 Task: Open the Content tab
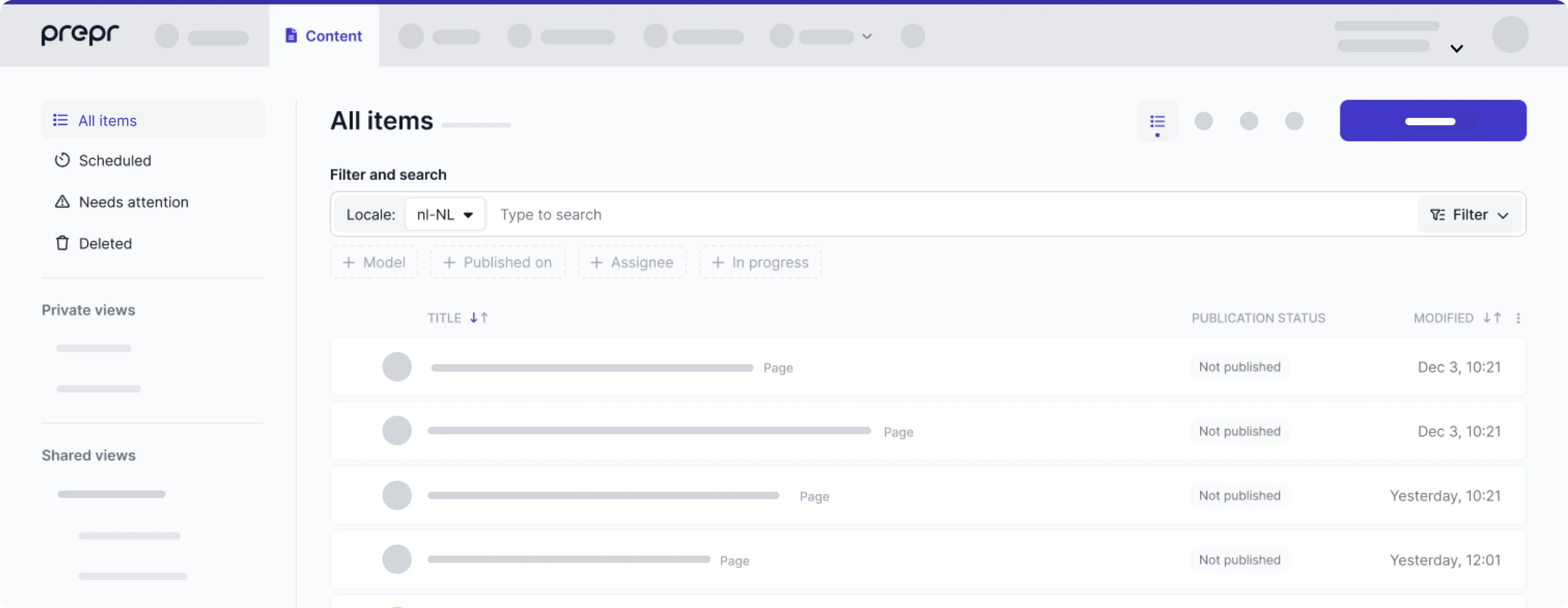[324, 36]
